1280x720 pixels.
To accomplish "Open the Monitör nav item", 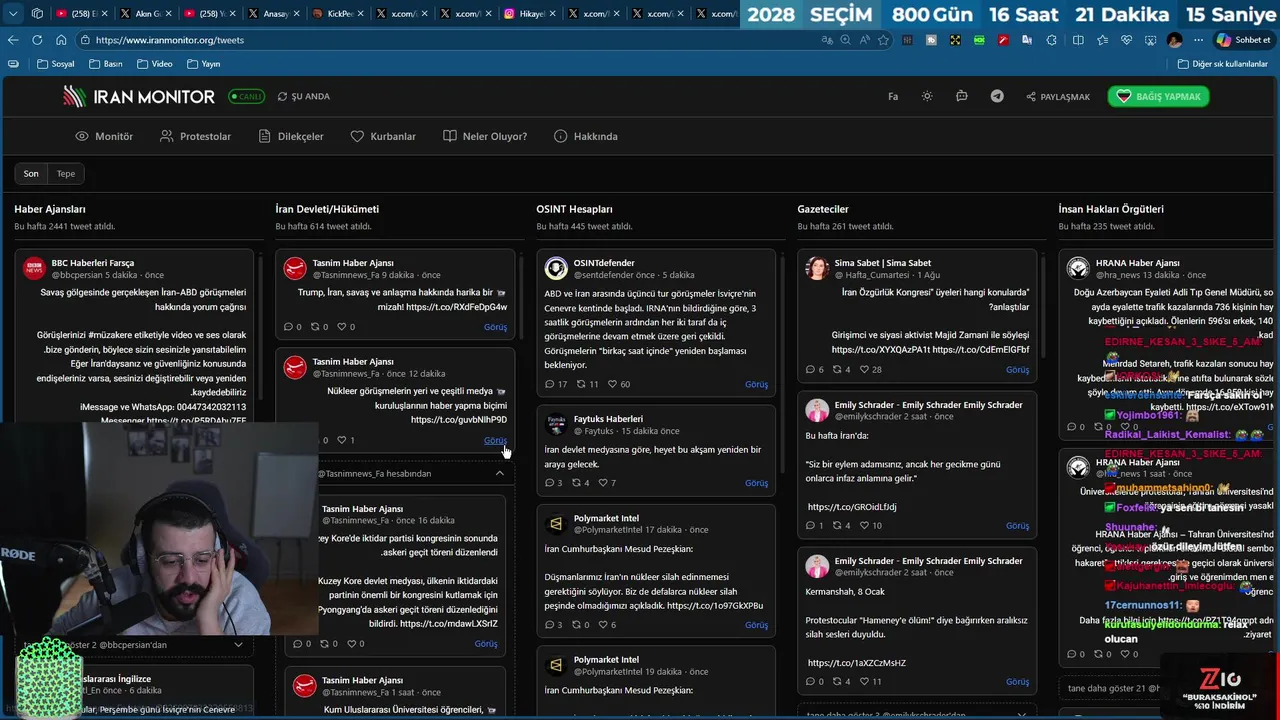I will tap(104, 136).
